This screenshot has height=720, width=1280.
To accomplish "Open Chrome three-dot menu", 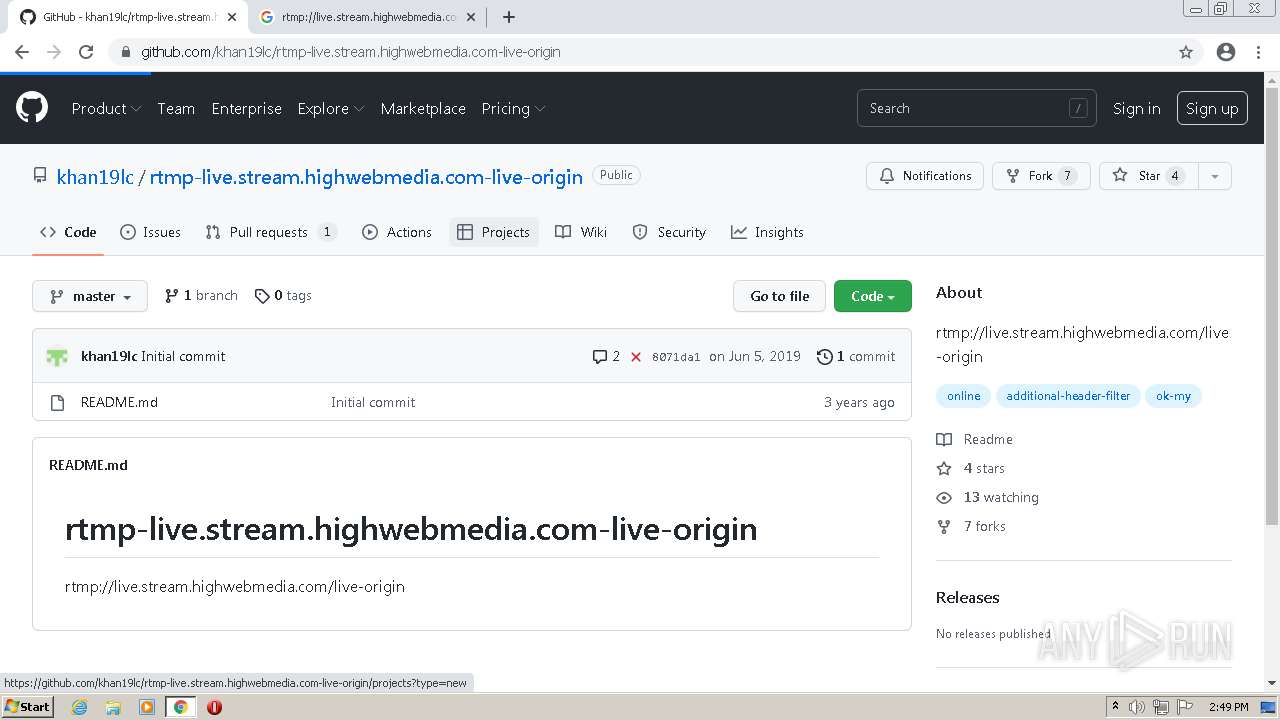I will coord(1258,52).
